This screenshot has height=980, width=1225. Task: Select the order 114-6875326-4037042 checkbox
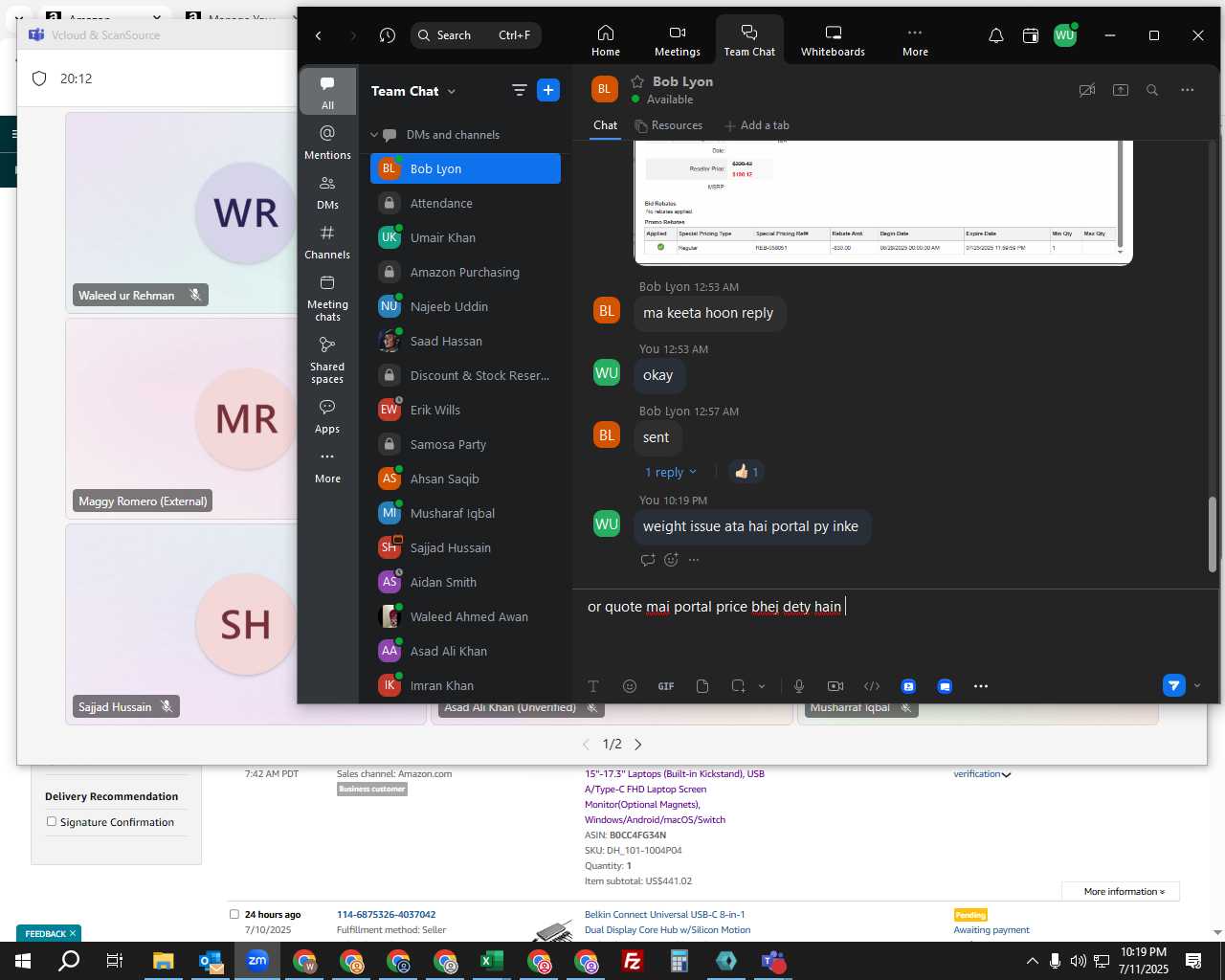point(234,914)
